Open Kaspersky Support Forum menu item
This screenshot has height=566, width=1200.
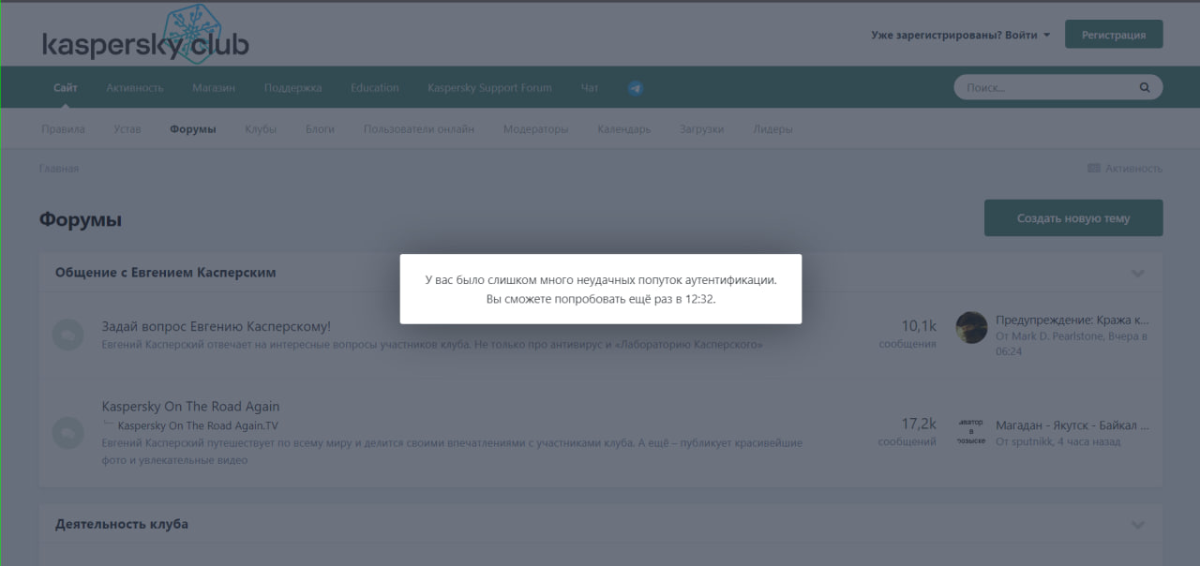click(489, 88)
